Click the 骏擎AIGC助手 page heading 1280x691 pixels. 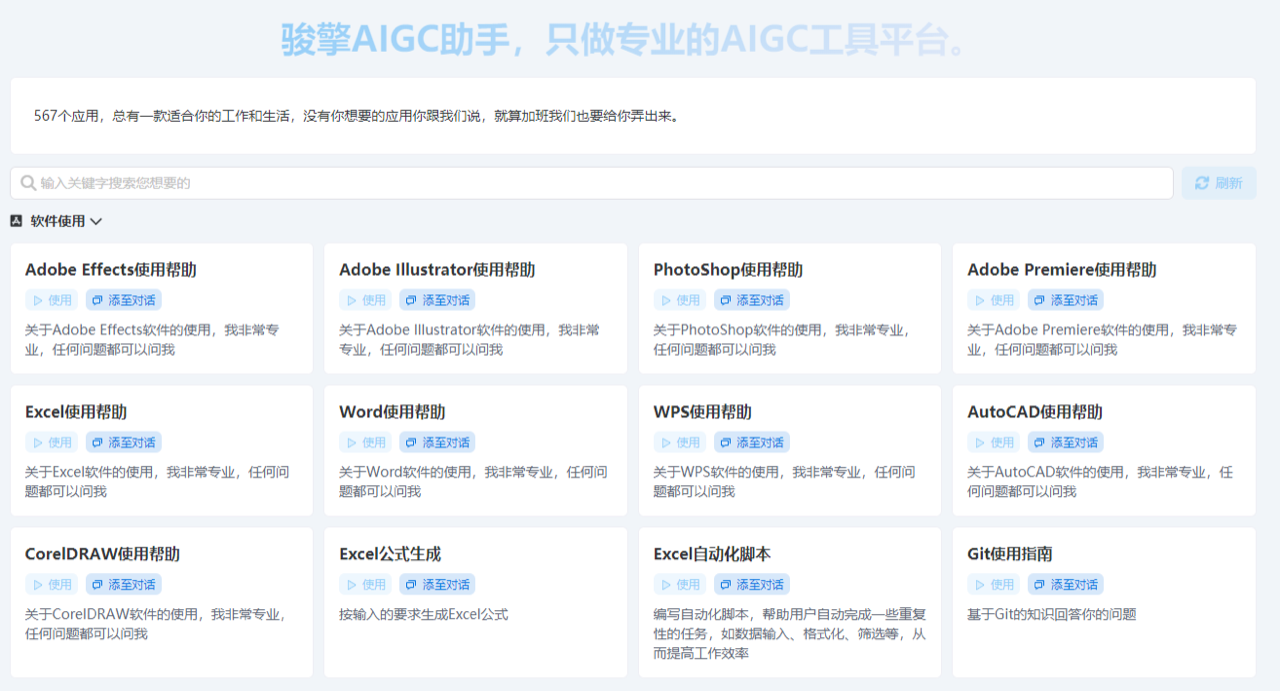tap(624, 40)
